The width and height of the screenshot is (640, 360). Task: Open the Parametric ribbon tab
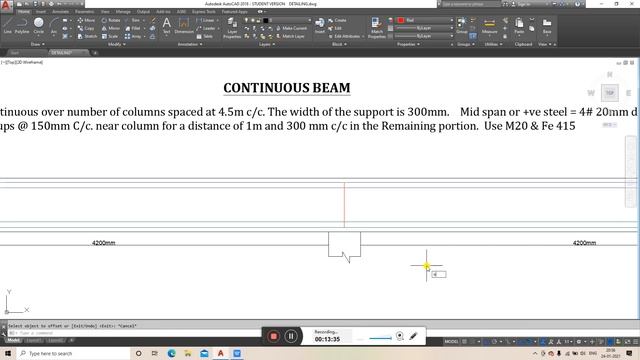pos(84,11)
